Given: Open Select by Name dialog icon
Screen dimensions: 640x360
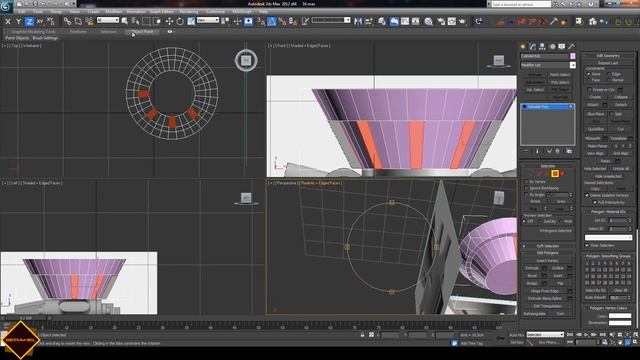Looking at the screenshot, I should coord(135,21).
